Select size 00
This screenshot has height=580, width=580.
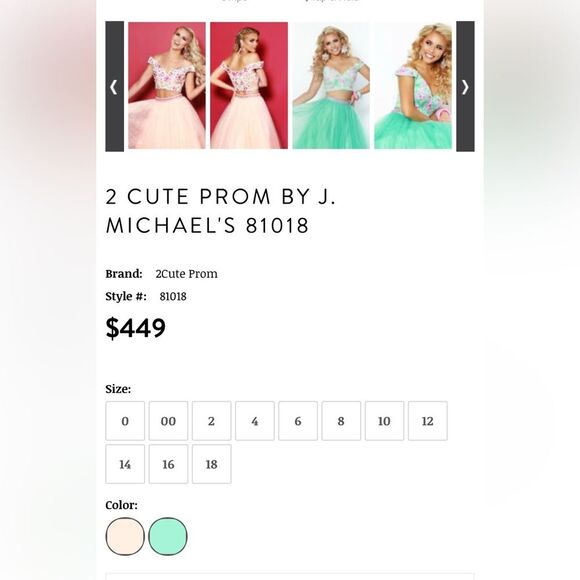click(x=168, y=421)
